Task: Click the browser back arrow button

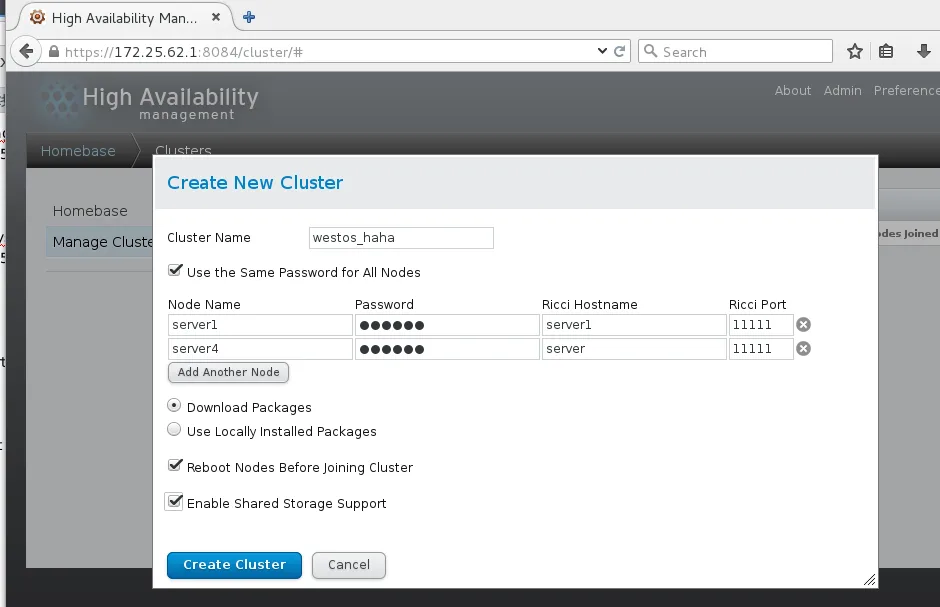Action: click(x=26, y=52)
